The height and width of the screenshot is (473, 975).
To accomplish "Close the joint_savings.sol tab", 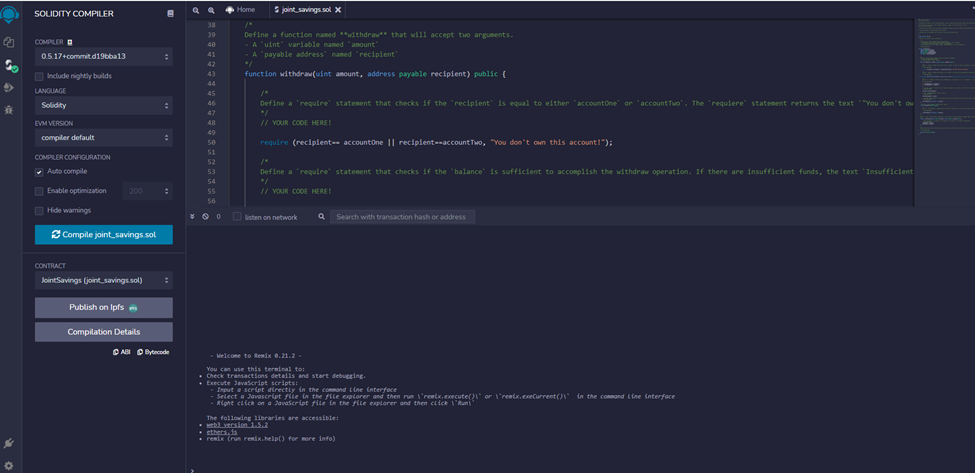I will point(338,10).
